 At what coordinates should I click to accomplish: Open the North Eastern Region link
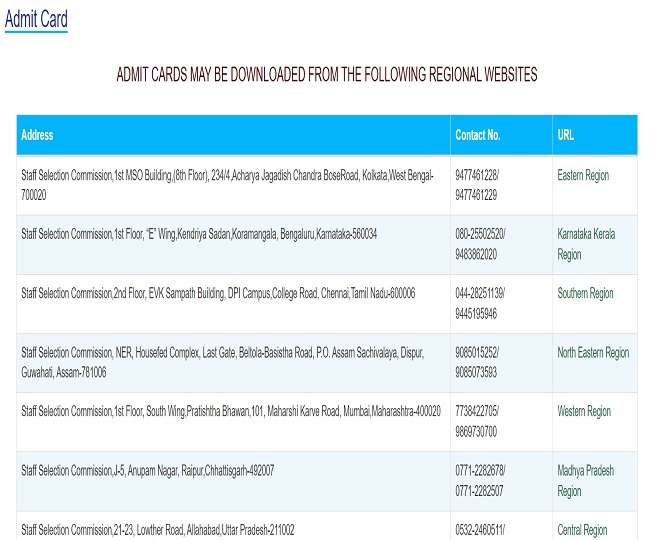(593, 353)
